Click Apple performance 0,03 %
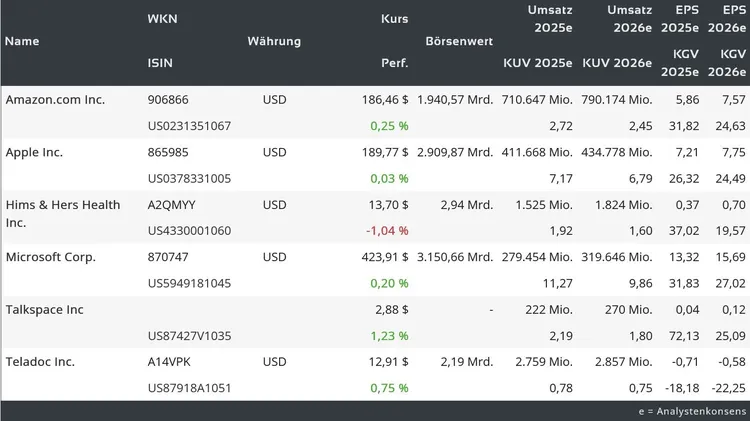 pyautogui.click(x=389, y=178)
